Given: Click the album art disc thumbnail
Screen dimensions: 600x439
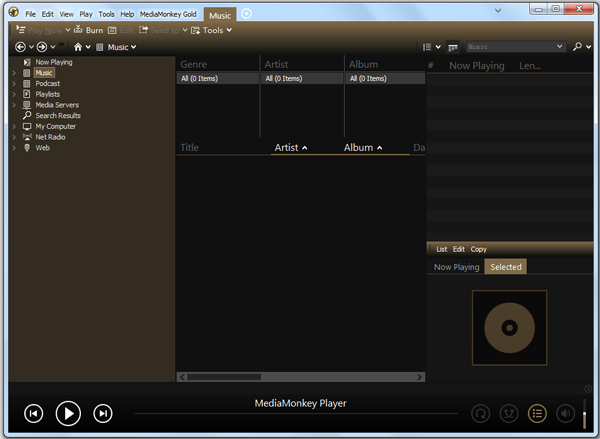Looking at the screenshot, I should coord(509,328).
